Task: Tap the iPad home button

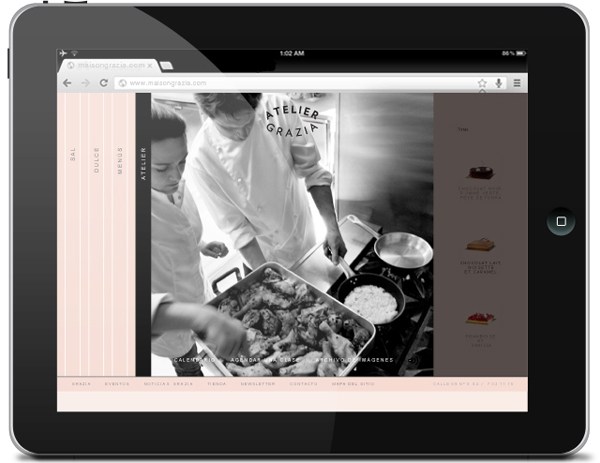Action: pos(561,221)
